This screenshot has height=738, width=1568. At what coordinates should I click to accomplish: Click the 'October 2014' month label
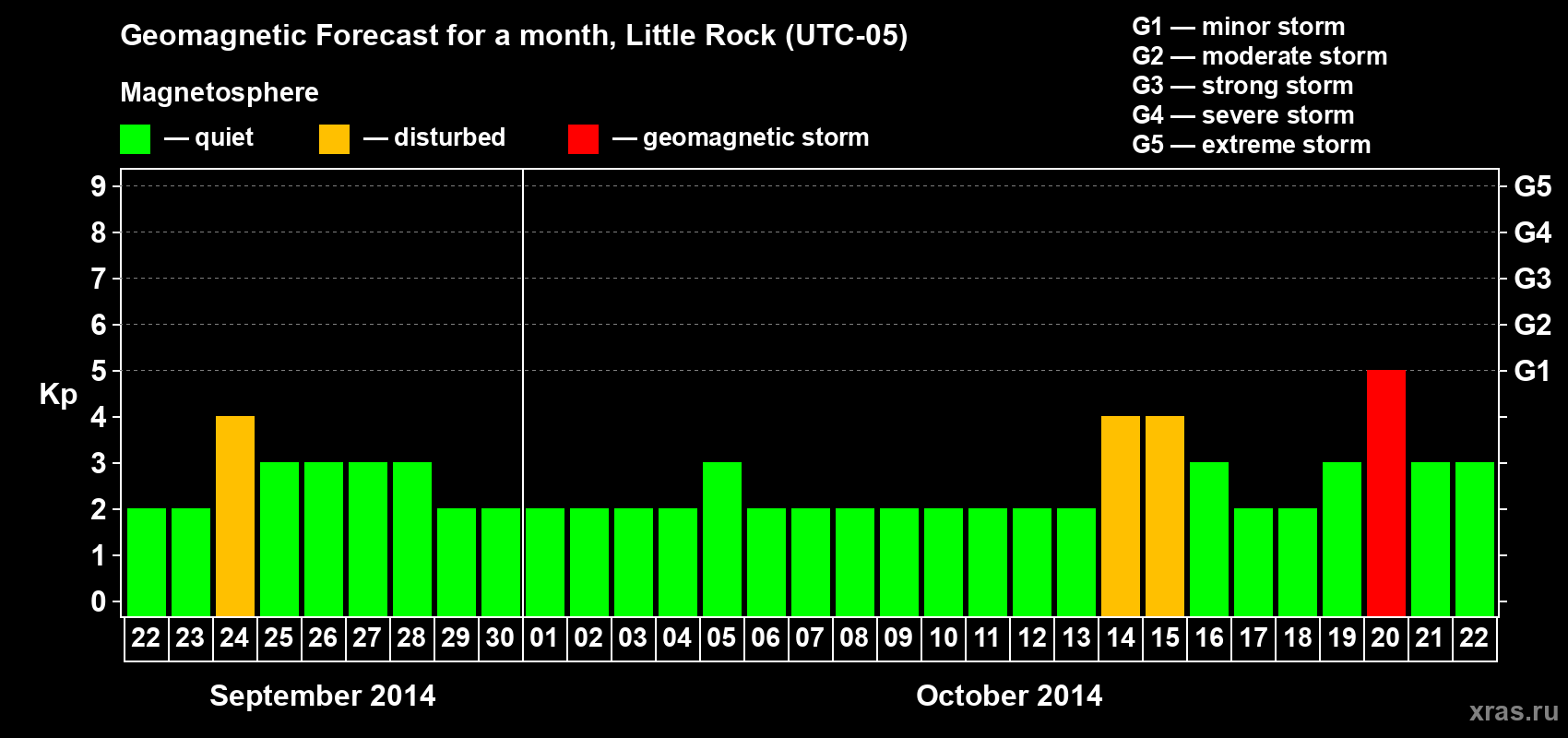1009,696
